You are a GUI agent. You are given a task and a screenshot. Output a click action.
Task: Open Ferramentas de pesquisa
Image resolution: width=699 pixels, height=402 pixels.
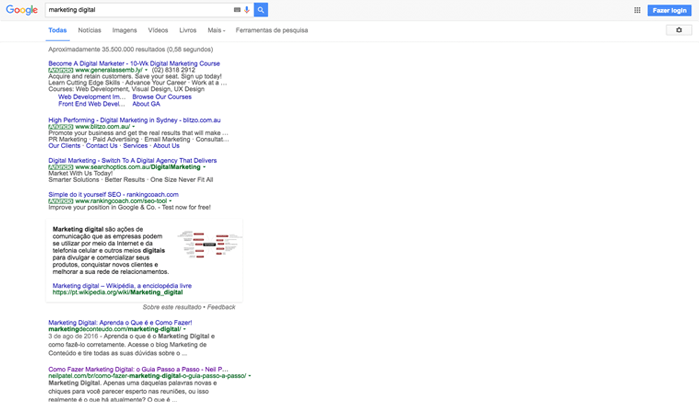(272, 30)
